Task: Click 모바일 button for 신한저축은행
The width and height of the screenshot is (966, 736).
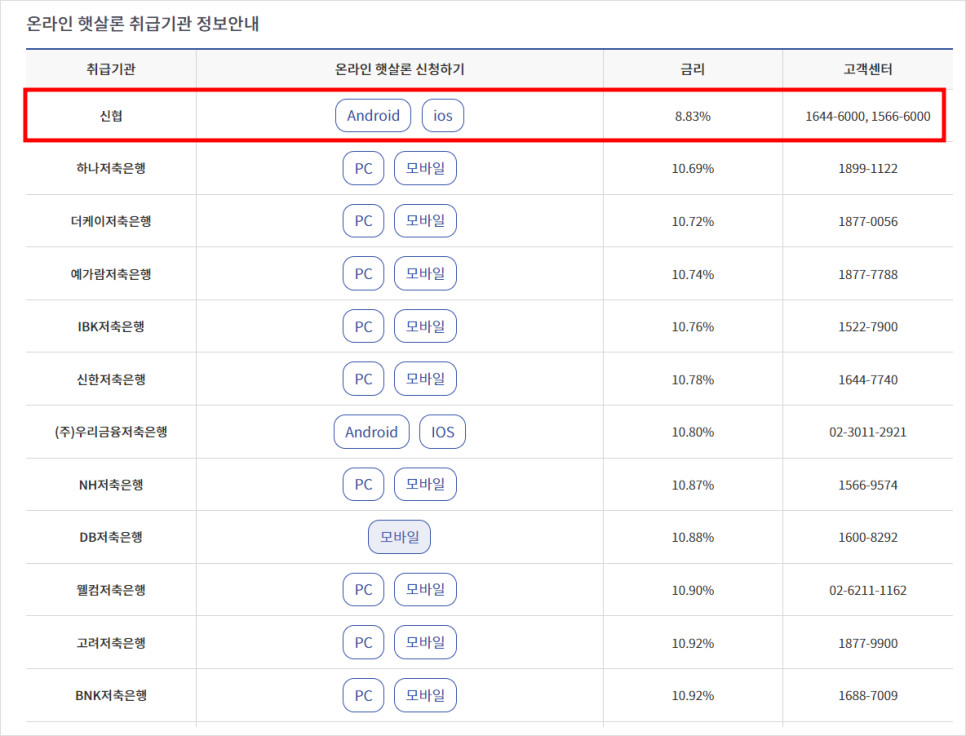Action: [x=425, y=379]
